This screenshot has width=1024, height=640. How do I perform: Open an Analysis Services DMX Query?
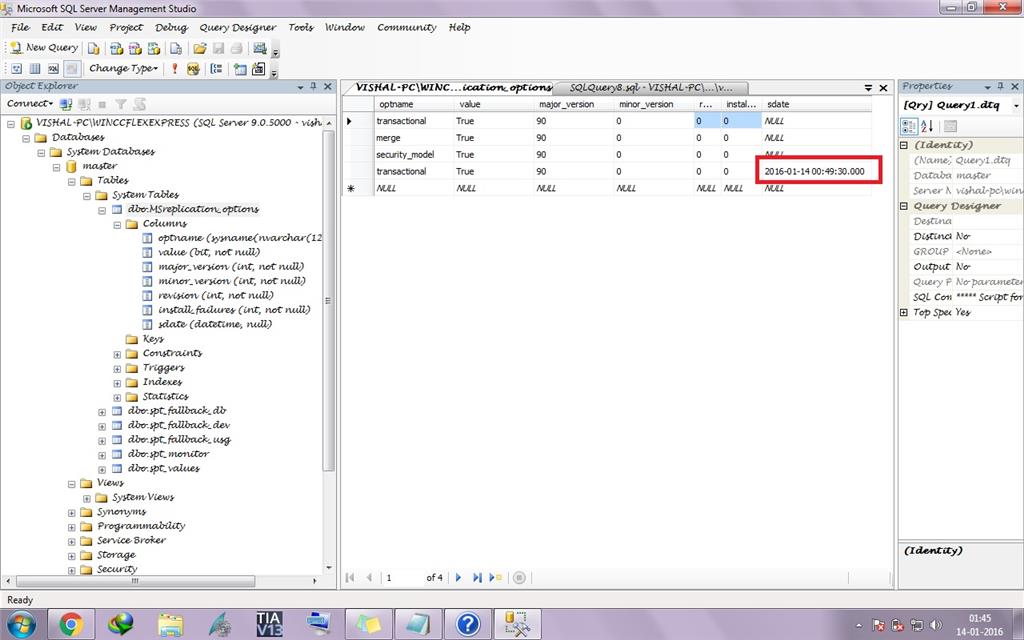coord(135,48)
